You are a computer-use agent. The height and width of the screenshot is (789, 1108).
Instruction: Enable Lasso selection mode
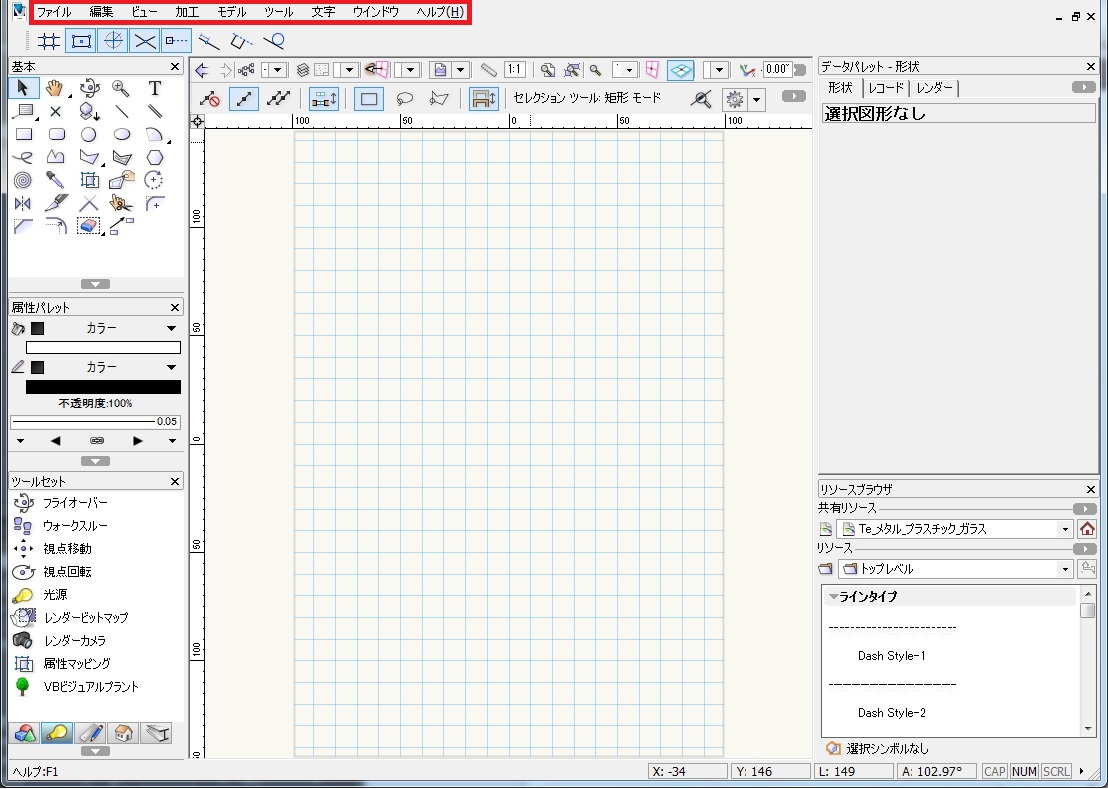[x=404, y=99]
